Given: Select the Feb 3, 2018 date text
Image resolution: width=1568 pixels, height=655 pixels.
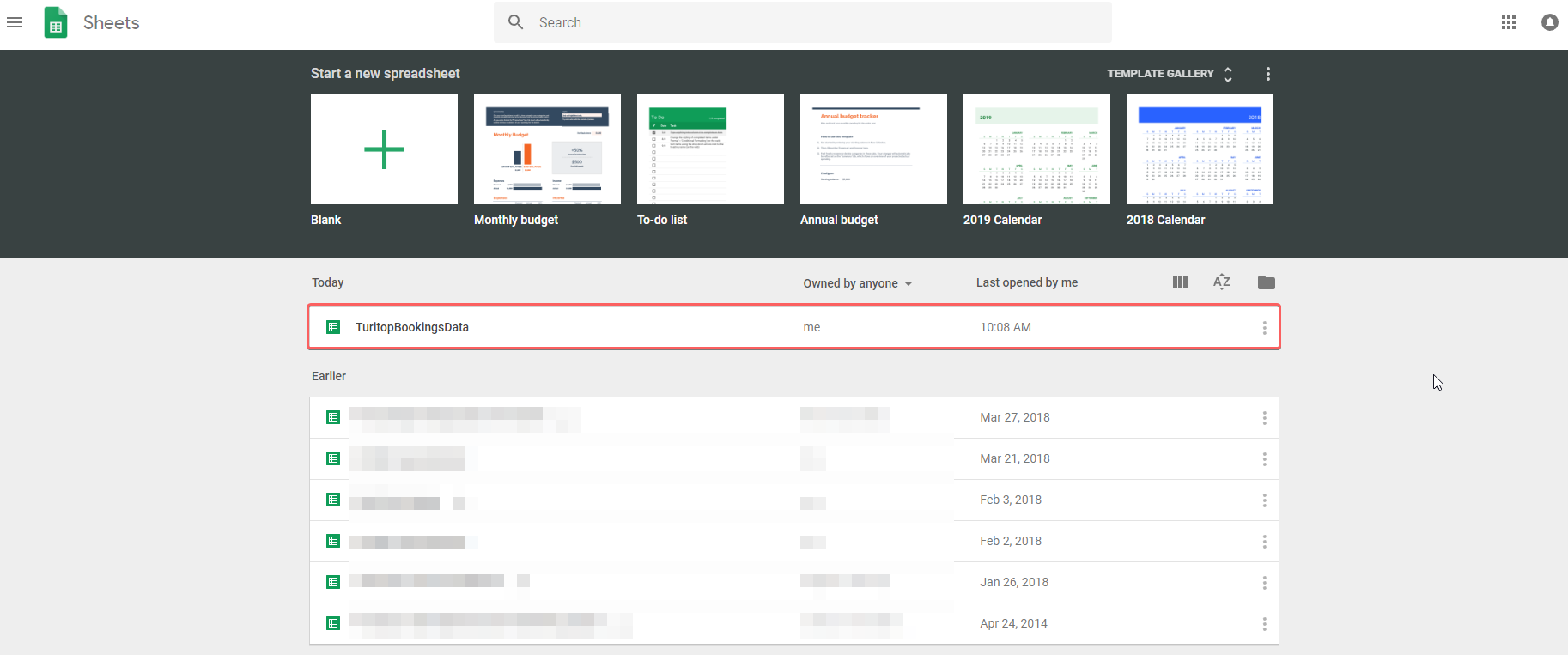Looking at the screenshot, I should (1011, 500).
